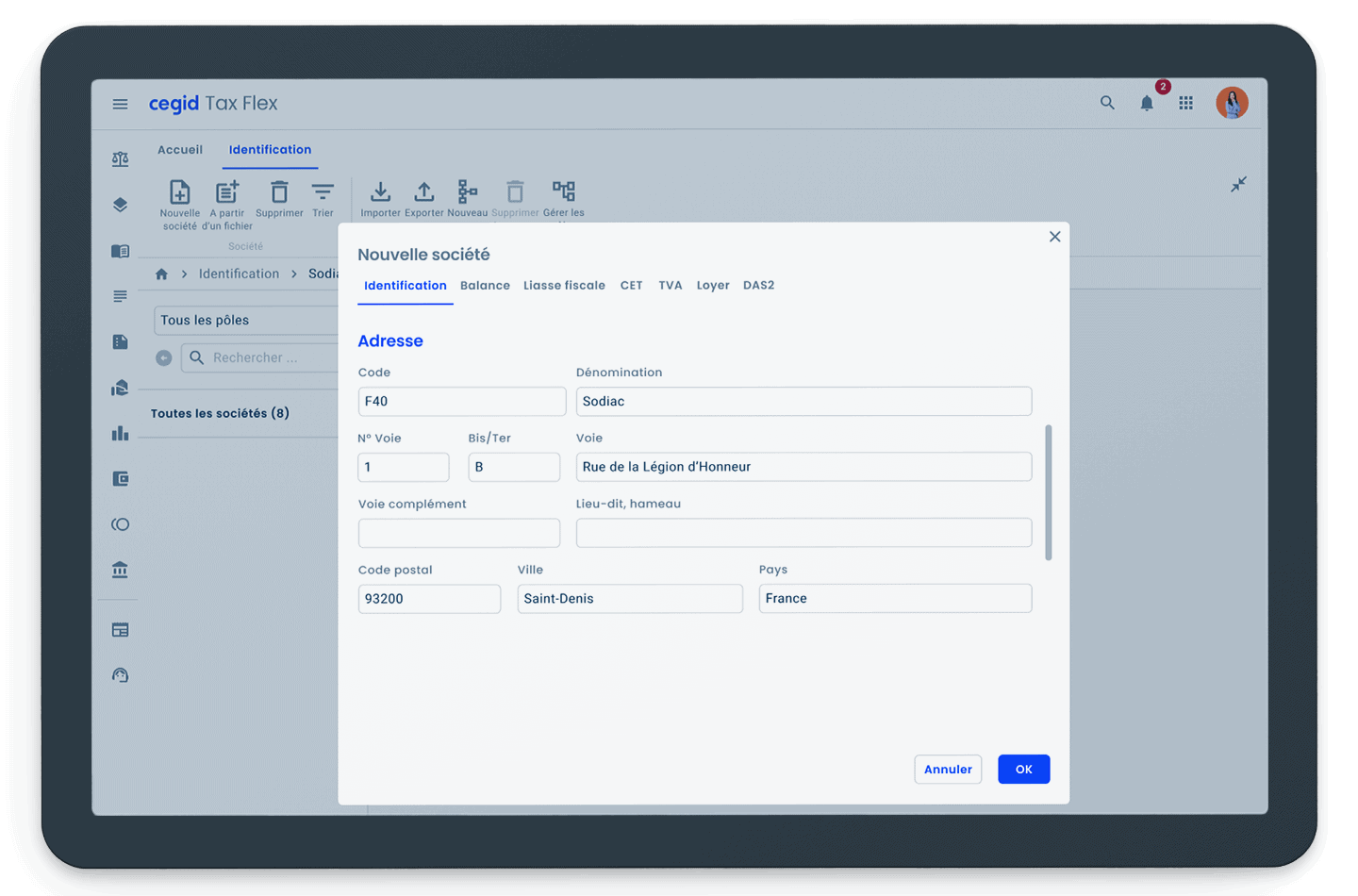This screenshot has height=896, width=1358.
Task: Switch to the Liasse fiscale tab
Action: [564, 286]
